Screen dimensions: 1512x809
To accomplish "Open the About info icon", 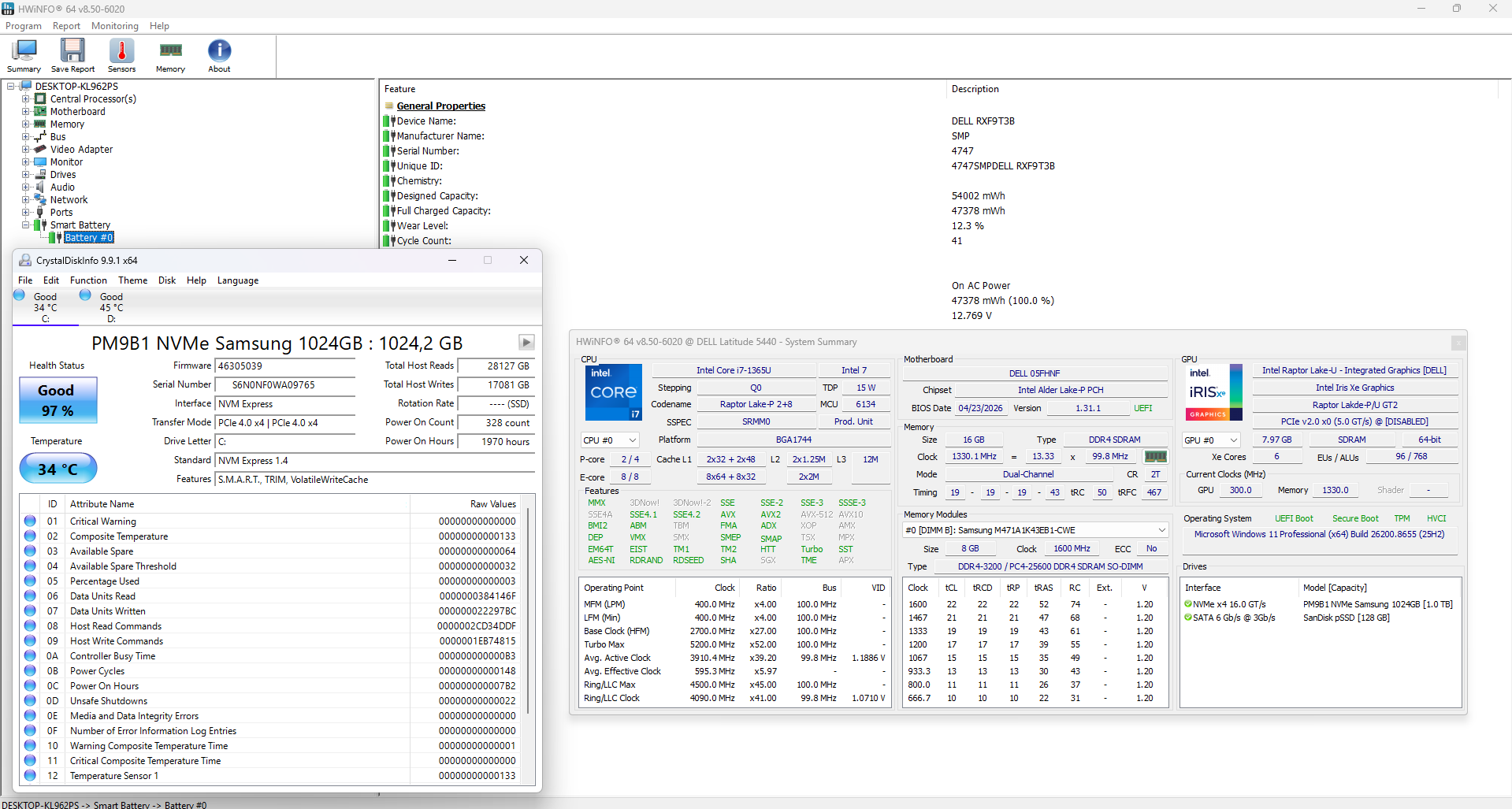I will click(x=219, y=56).
